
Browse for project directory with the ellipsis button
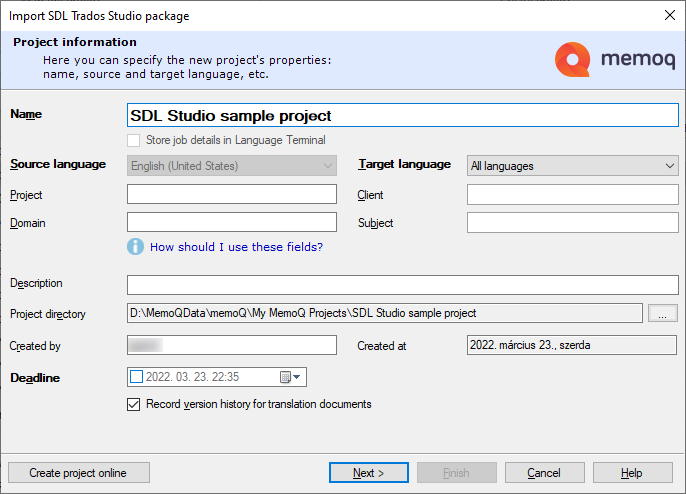pos(662,314)
